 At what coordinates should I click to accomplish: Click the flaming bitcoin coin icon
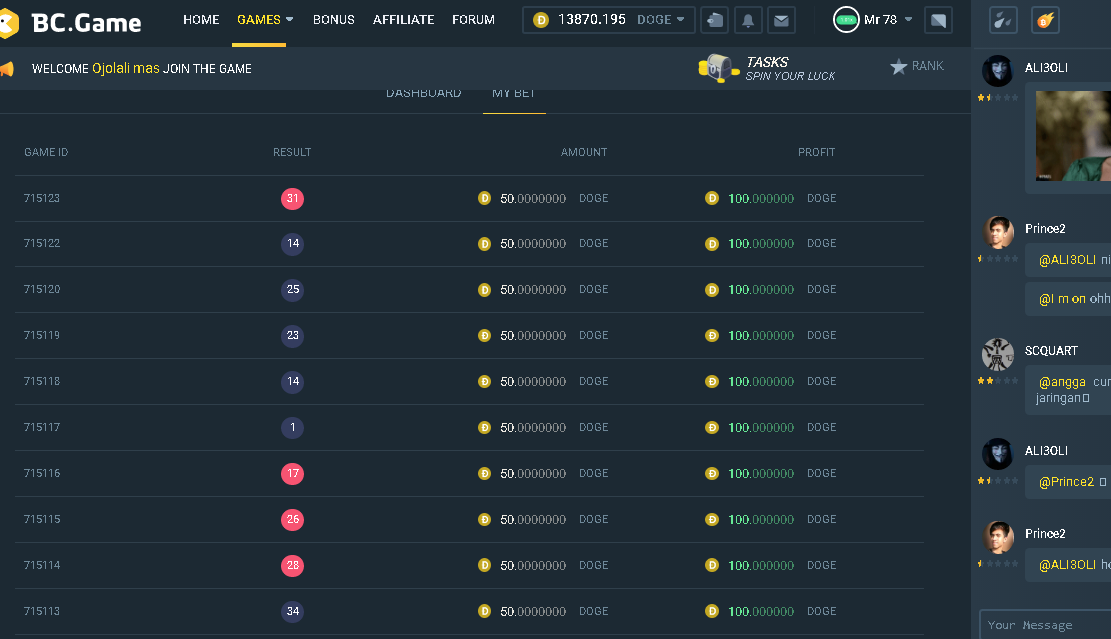tap(1045, 20)
